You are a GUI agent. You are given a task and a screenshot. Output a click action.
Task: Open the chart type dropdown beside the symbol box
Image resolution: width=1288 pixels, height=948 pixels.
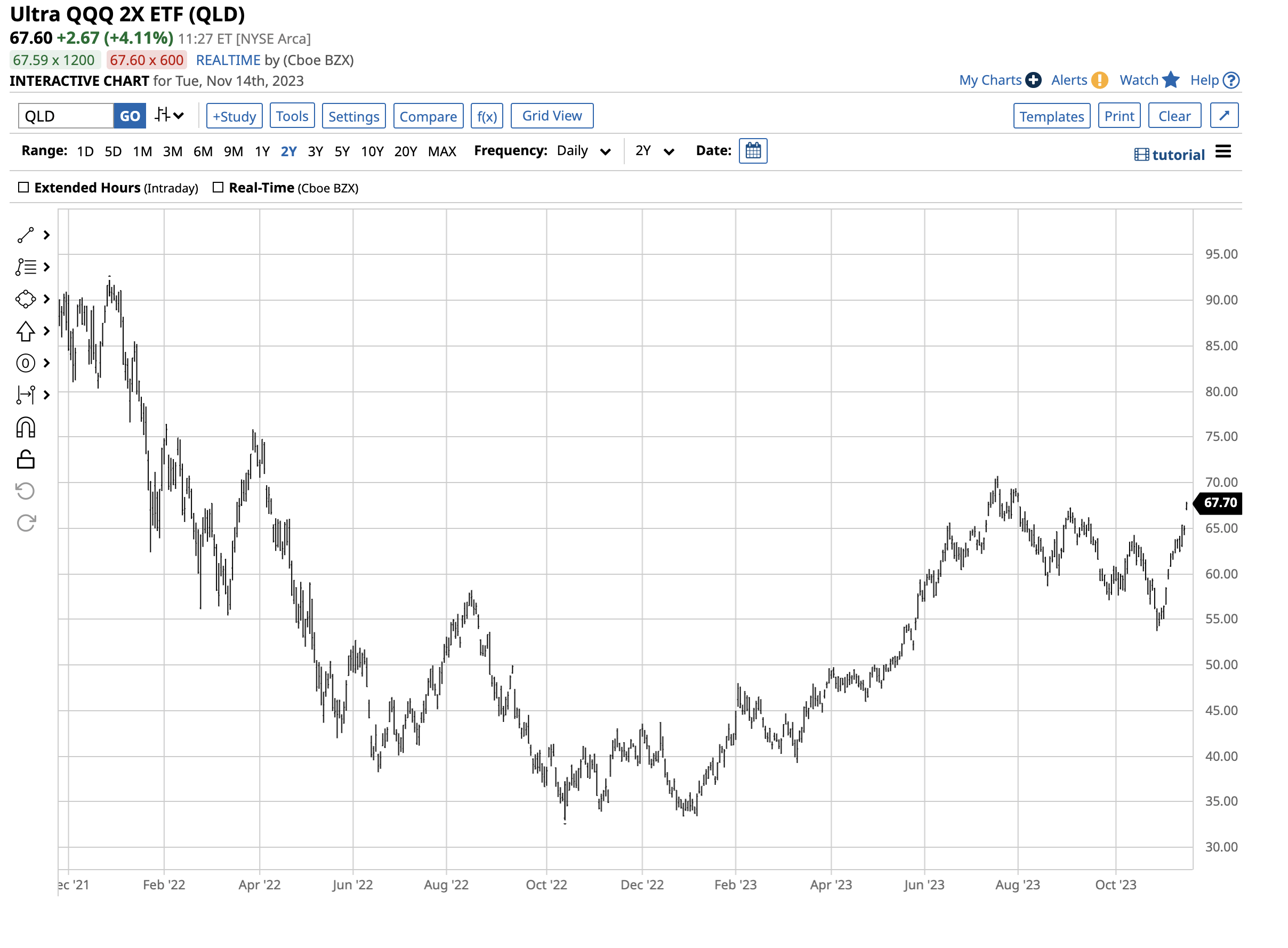tap(168, 115)
